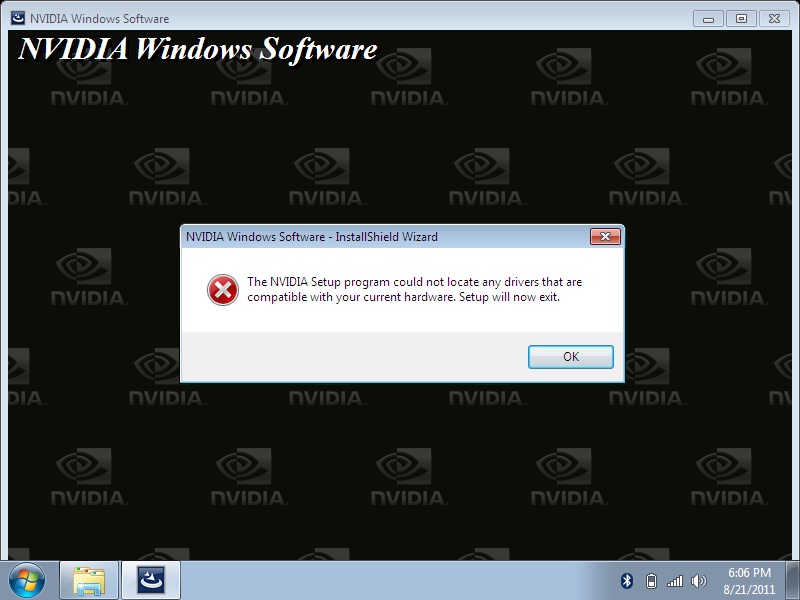
Task: Click the main window title bar text
Action: (99, 19)
